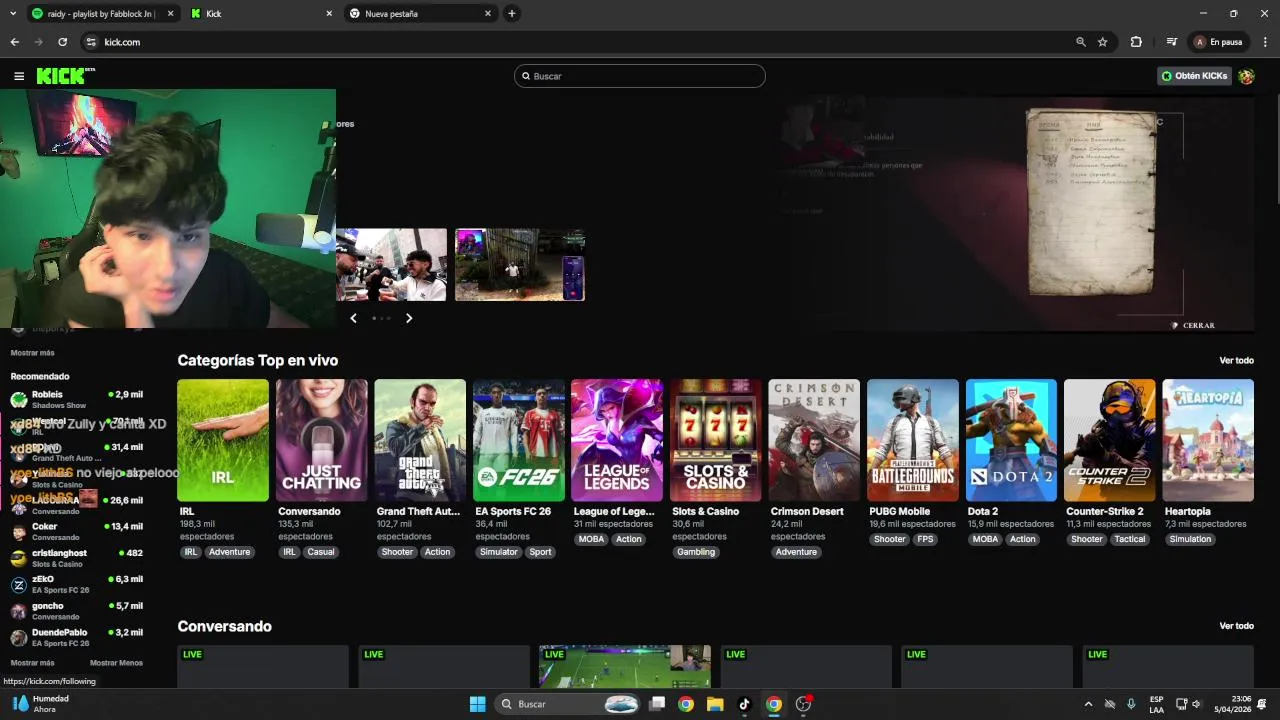
Task: Open TikTok from the taskbar
Action: click(744, 704)
